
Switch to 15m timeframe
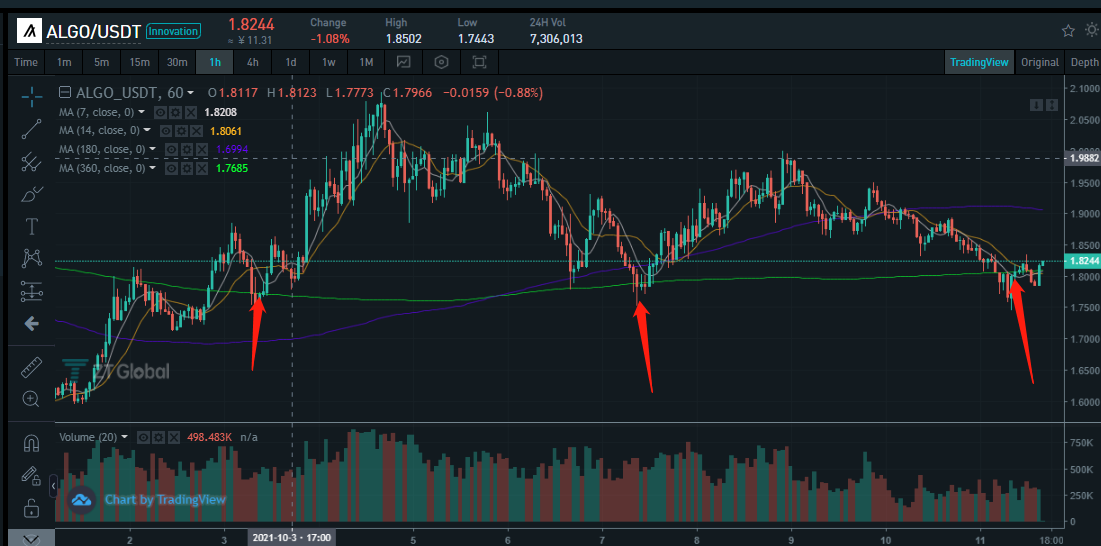(139, 62)
